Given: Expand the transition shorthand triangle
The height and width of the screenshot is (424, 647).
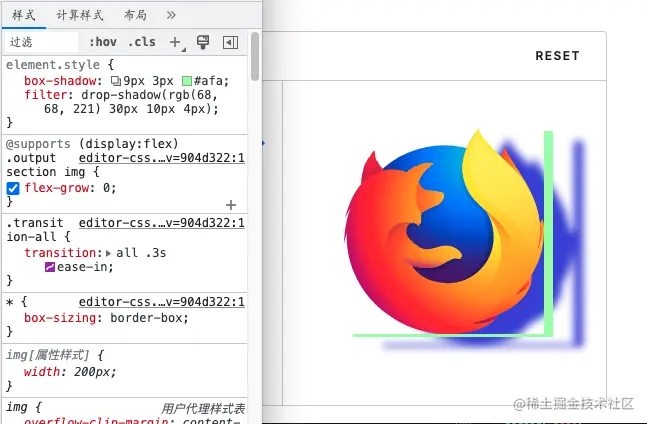Looking at the screenshot, I should click(109, 253).
